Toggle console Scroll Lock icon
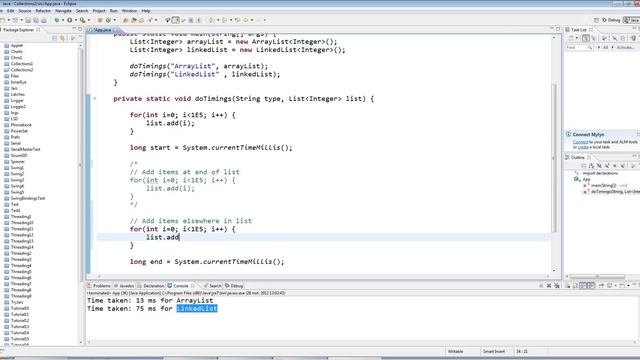This screenshot has width=640, height=360. (576, 286)
